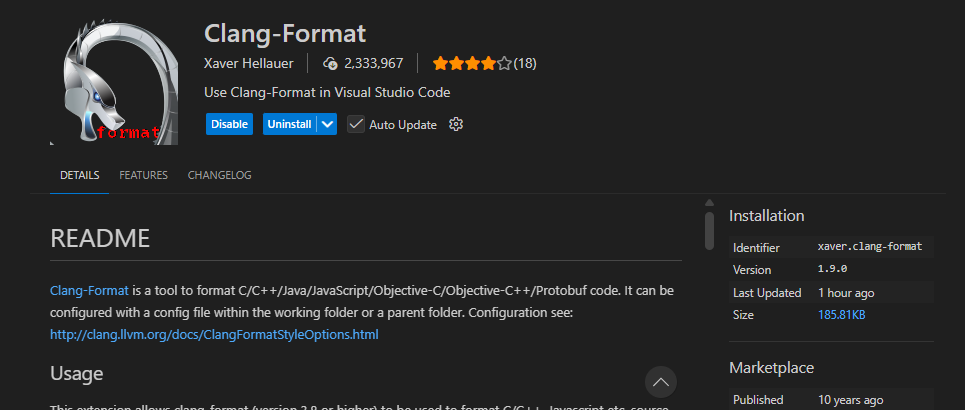Click the README scrollbar thumb
Viewport: 965px width, 410px height.
[x=709, y=231]
